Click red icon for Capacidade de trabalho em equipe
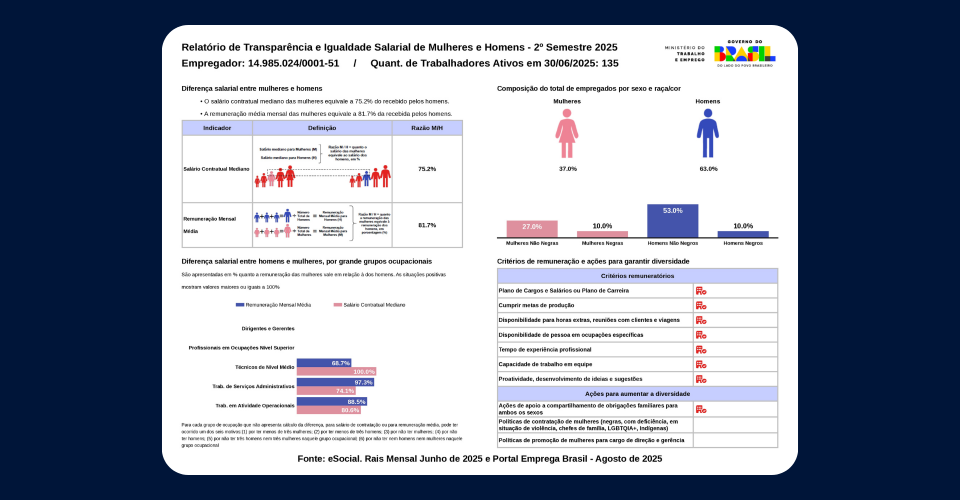960x500 pixels. [701, 364]
